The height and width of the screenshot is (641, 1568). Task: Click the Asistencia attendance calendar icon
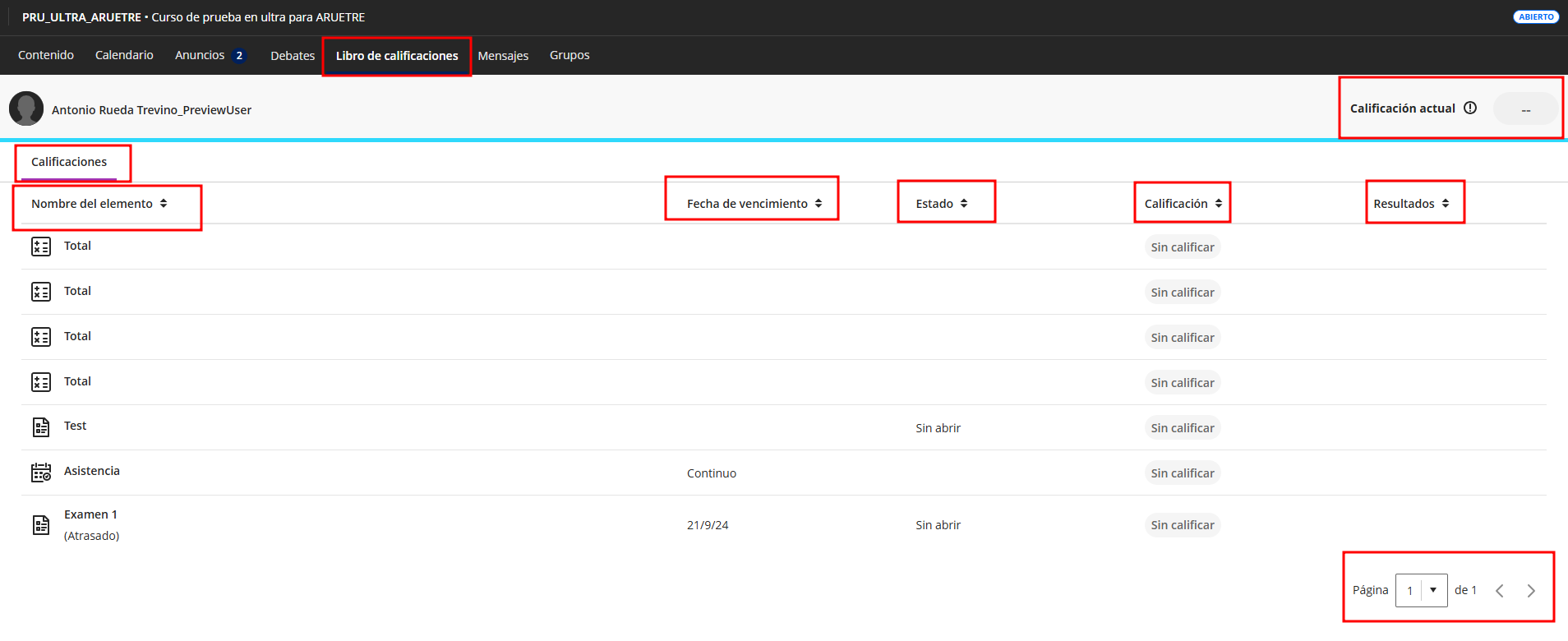click(41, 473)
